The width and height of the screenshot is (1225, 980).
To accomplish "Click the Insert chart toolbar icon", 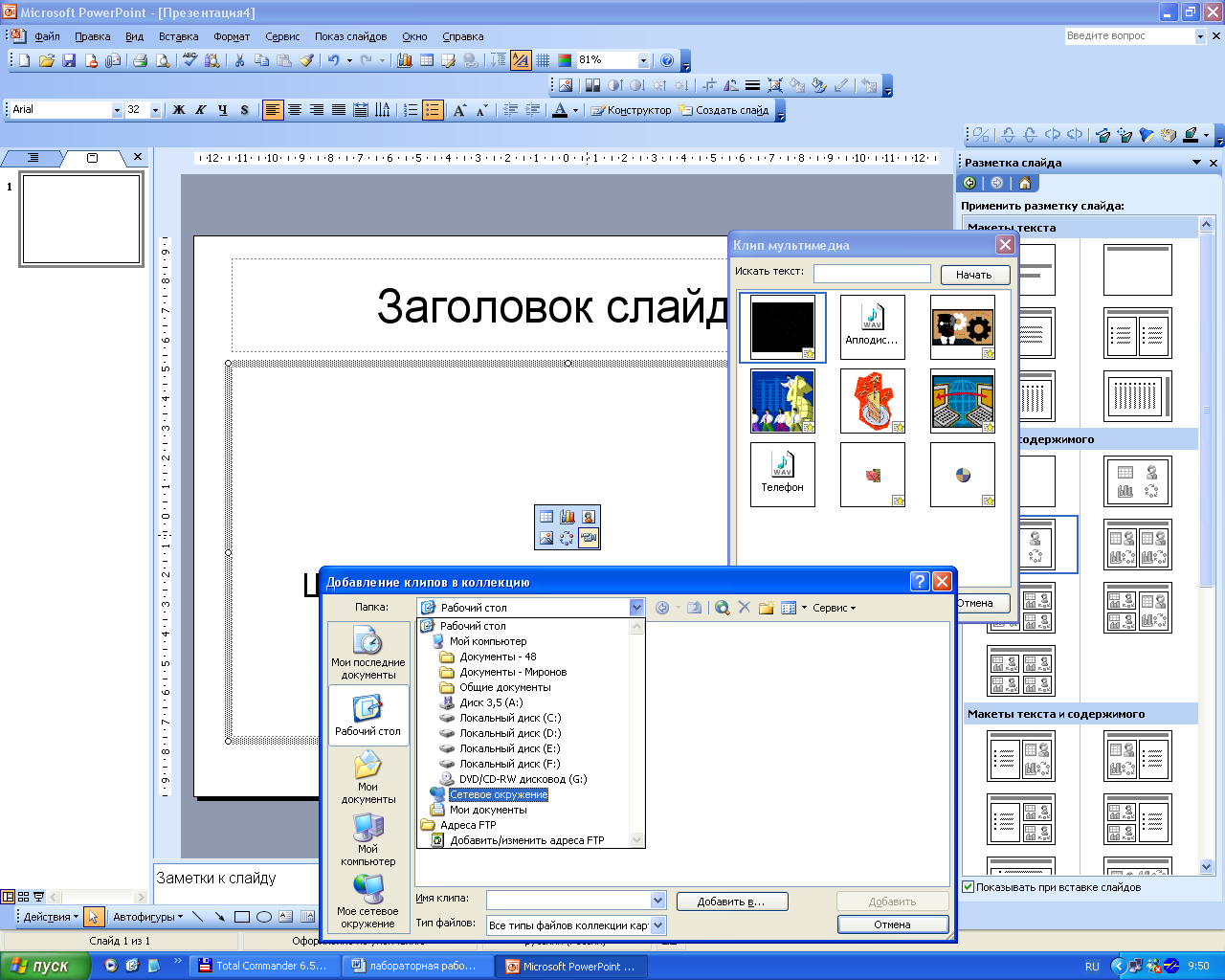I will pos(405,60).
